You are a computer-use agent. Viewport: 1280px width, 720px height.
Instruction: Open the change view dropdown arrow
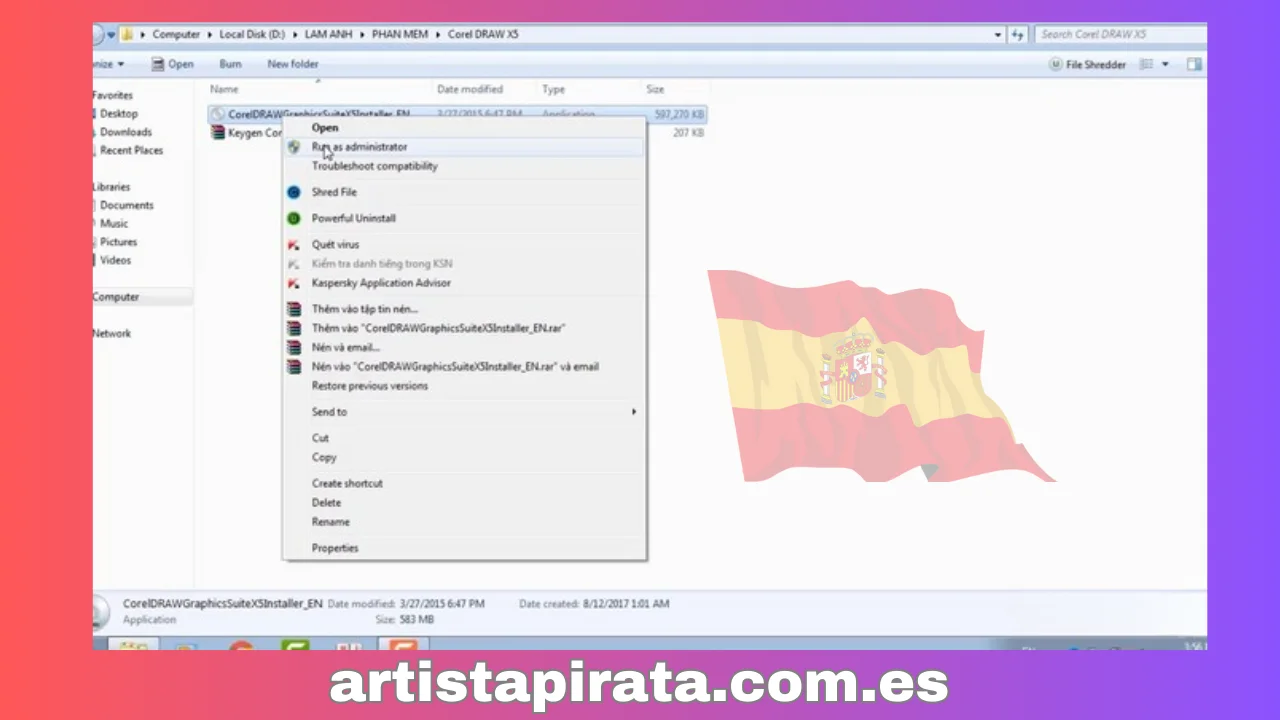[x=1166, y=64]
